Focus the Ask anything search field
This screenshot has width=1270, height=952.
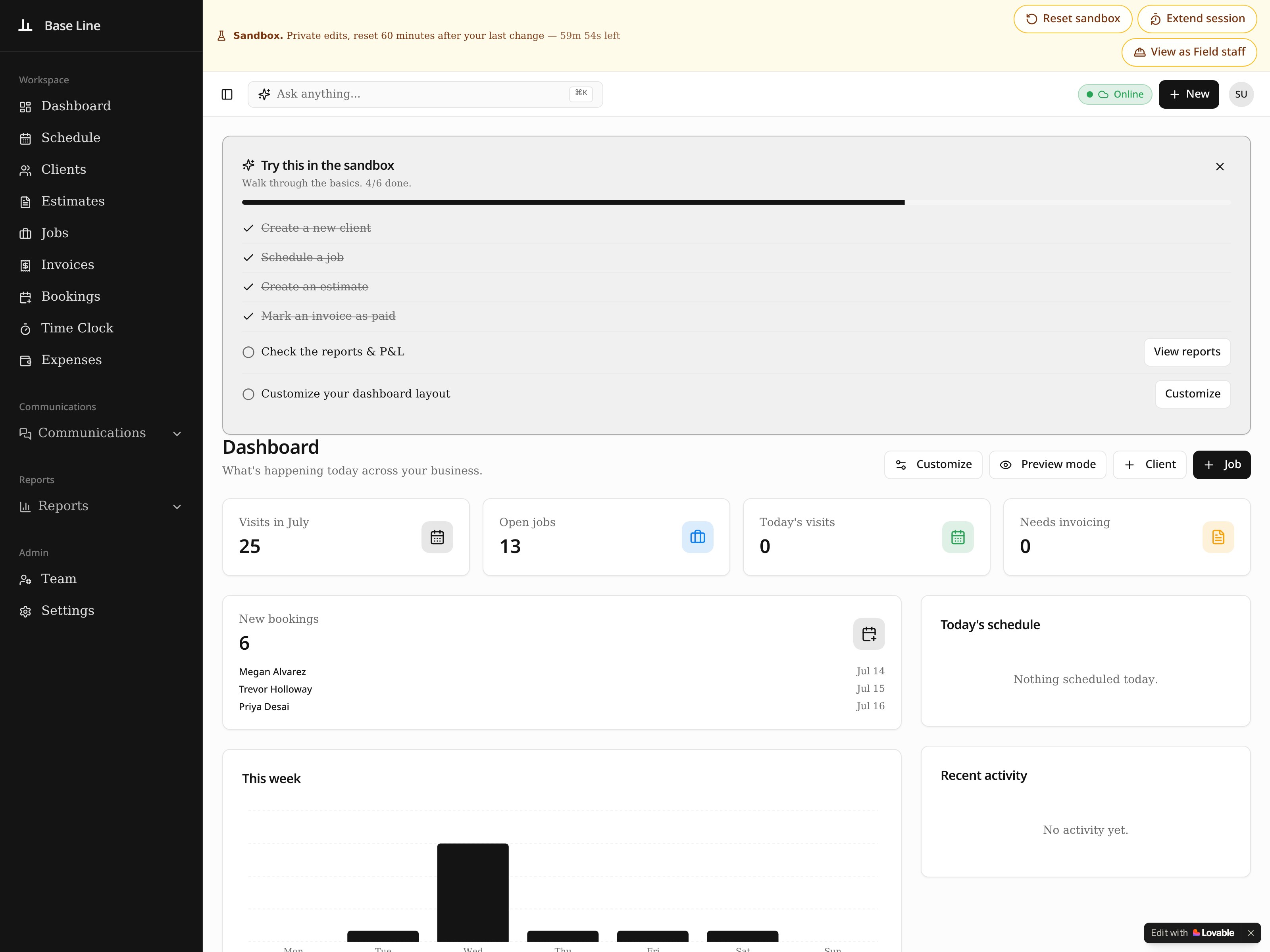tap(425, 94)
